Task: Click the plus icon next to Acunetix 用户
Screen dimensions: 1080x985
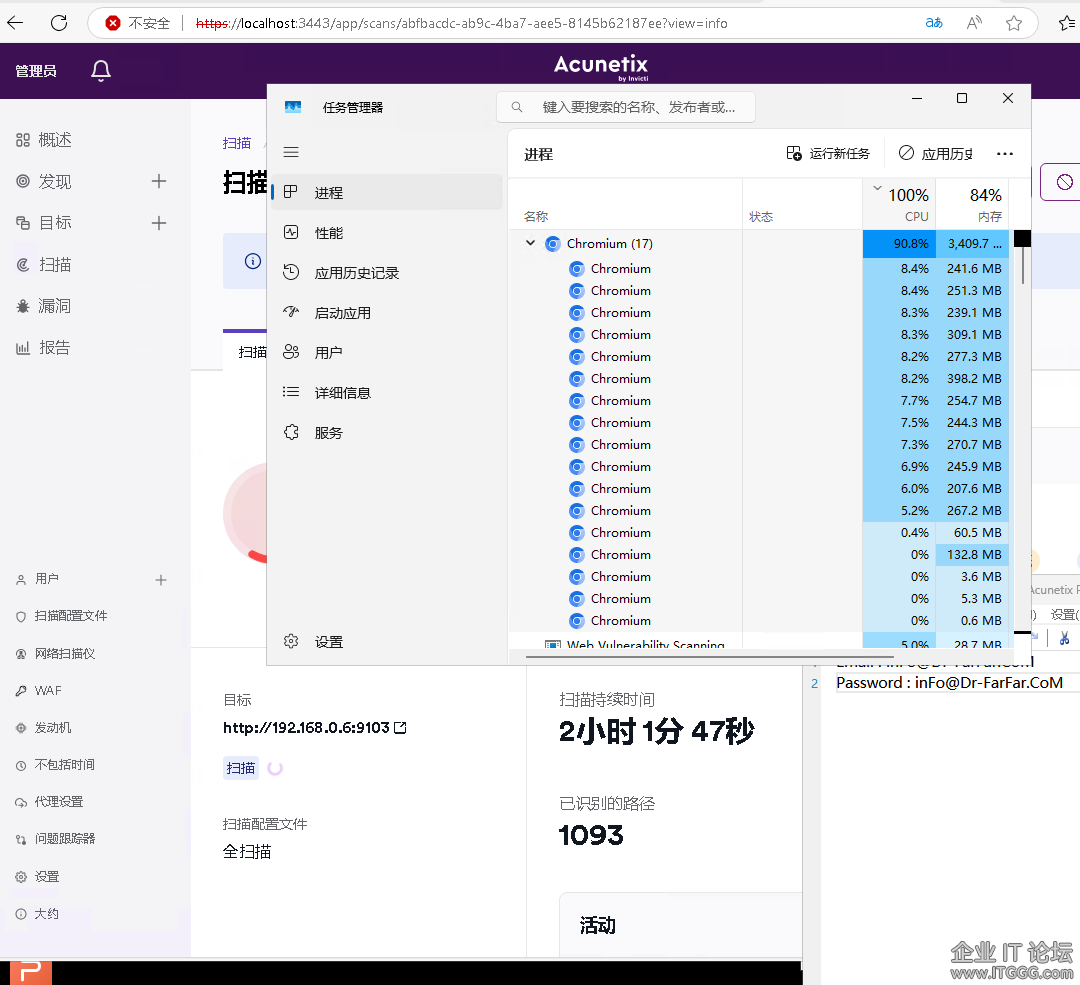Action: pyautogui.click(x=161, y=580)
